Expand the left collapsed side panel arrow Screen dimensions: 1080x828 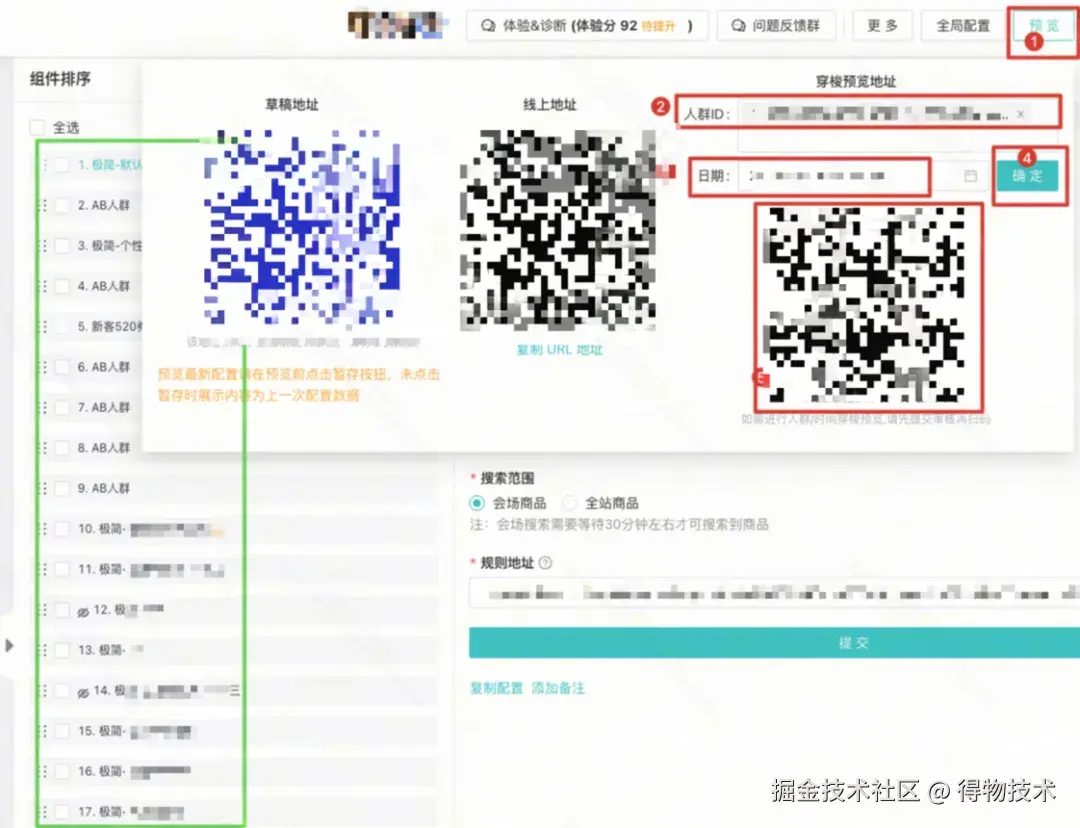tap(9, 645)
